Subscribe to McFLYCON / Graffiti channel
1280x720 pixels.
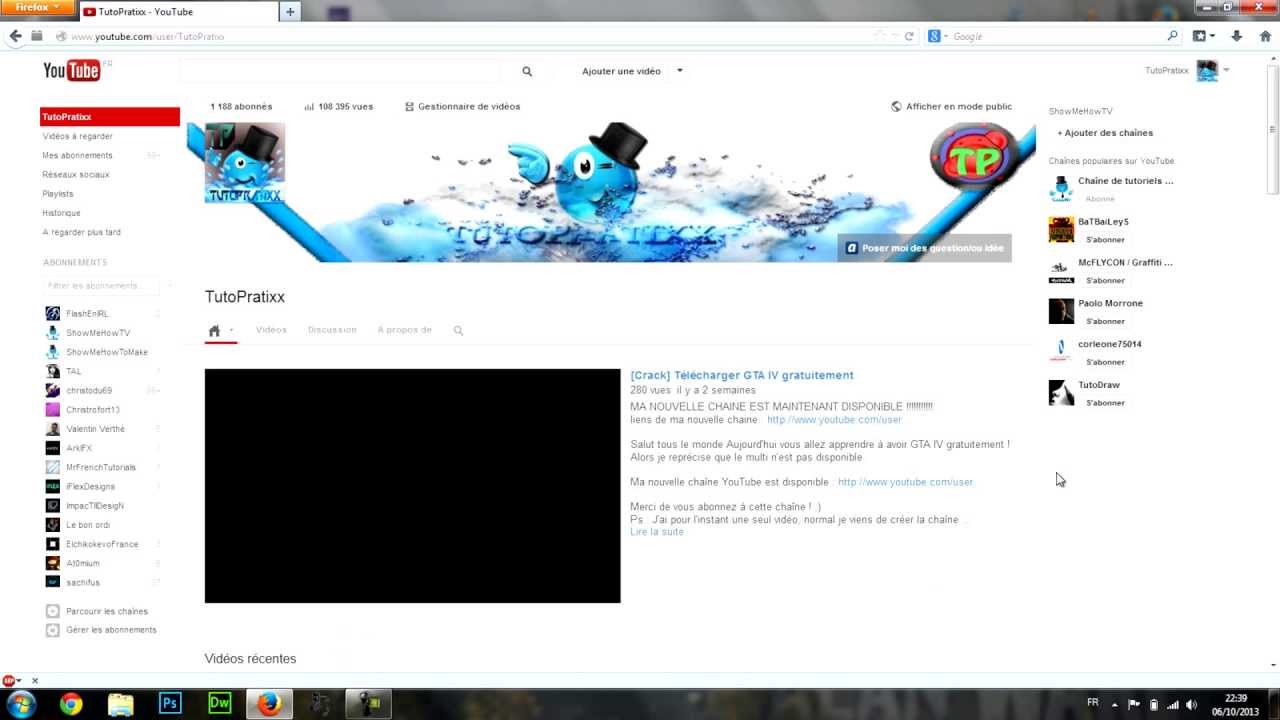click(1105, 281)
